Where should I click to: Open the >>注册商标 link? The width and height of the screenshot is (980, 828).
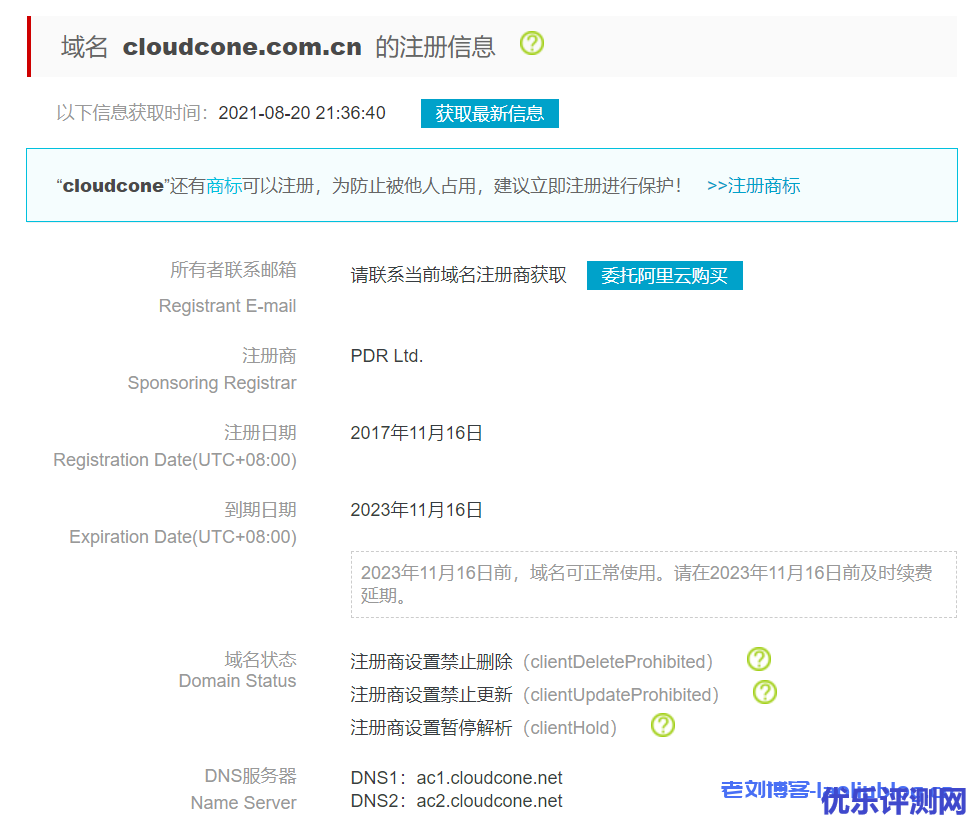(753, 186)
